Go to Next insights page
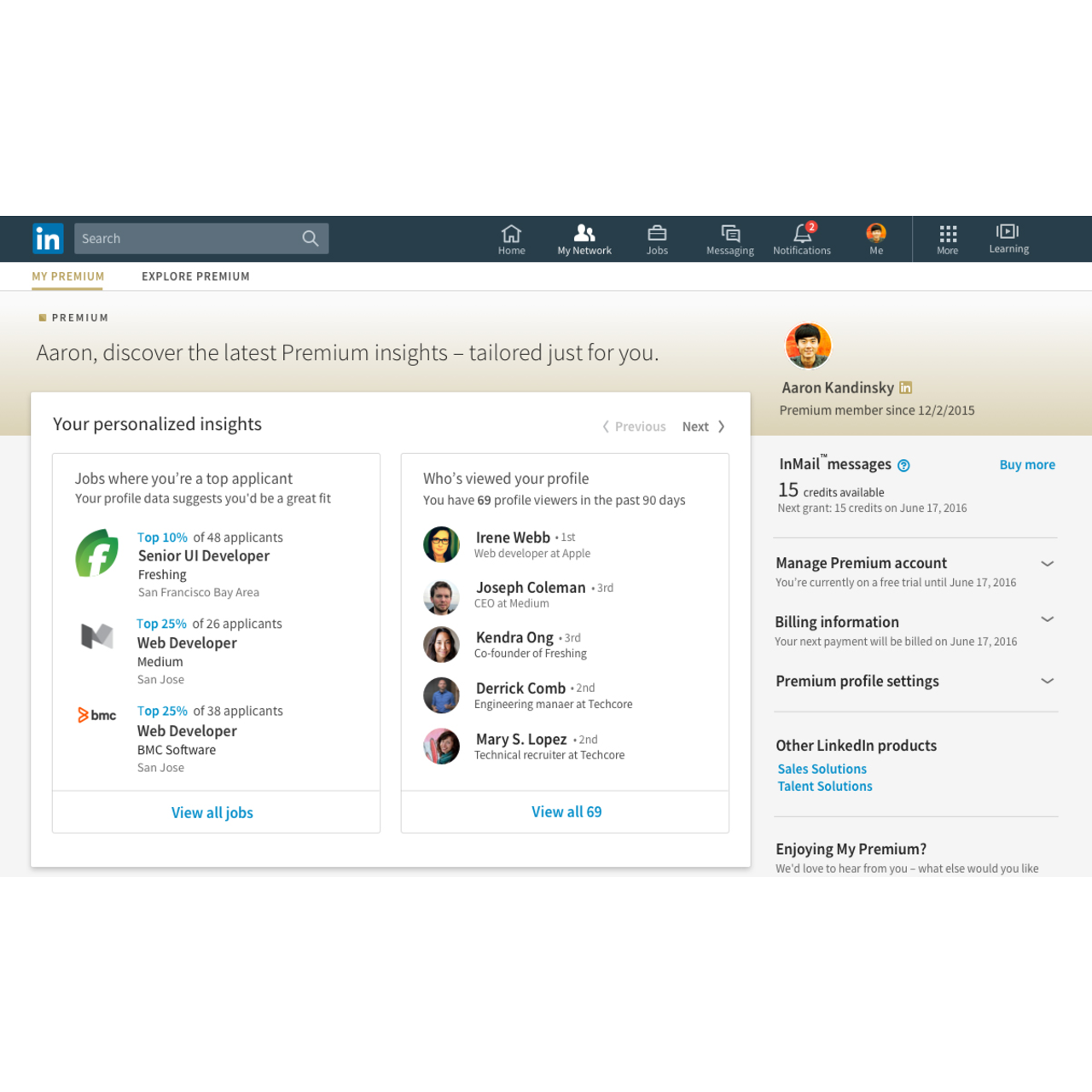Viewport: 1092px width, 1092px height. point(703,427)
